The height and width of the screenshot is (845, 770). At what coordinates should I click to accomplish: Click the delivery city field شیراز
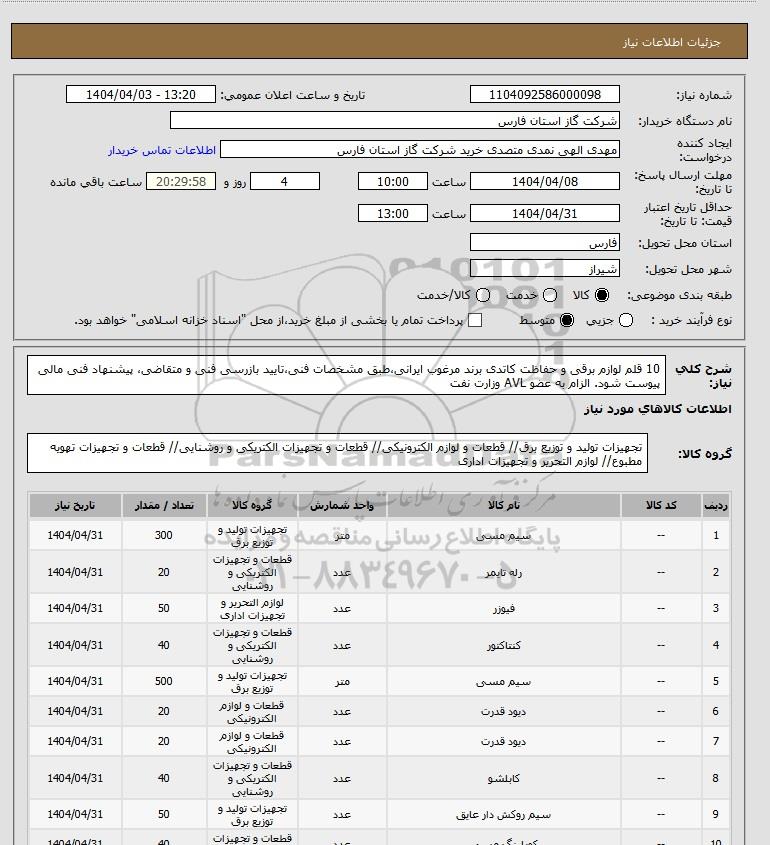(x=545, y=268)
